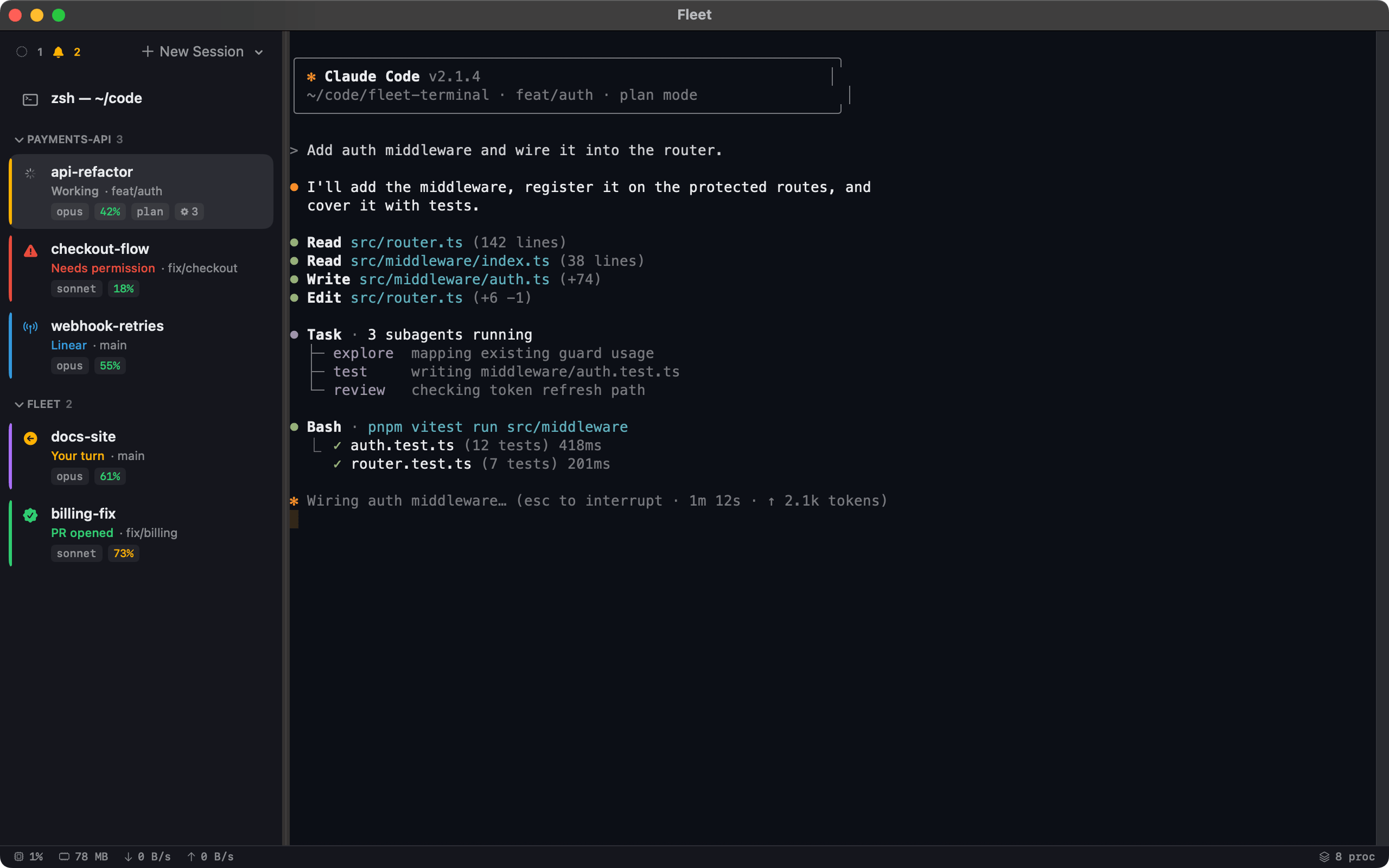Click the idle sessions circle icon
The image size is (1389, 868).
[x=22, y=52]
